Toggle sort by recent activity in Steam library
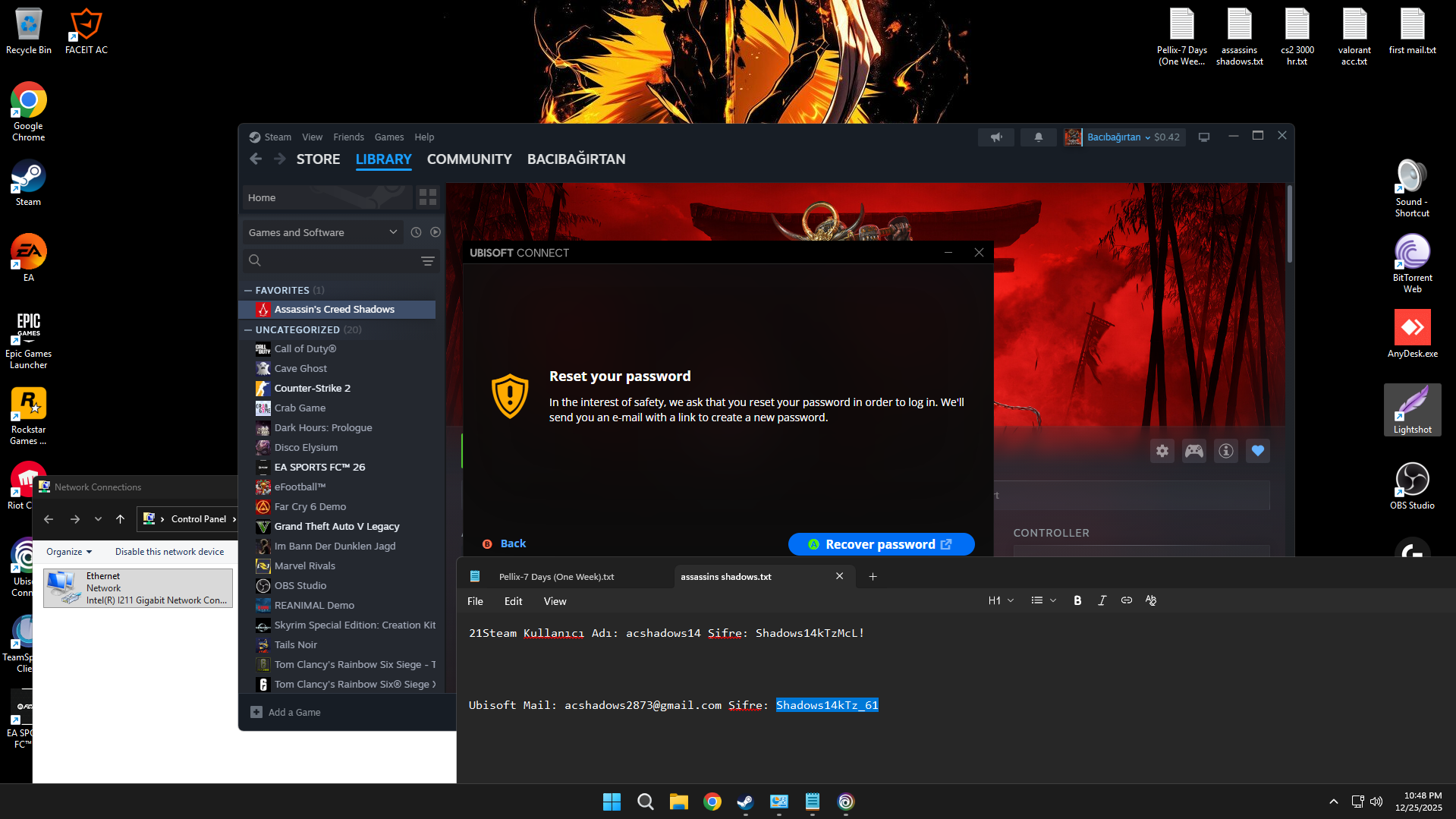The height and width of the screenshot is (819, 1456). pyautogui.click(x=416, y=232)
